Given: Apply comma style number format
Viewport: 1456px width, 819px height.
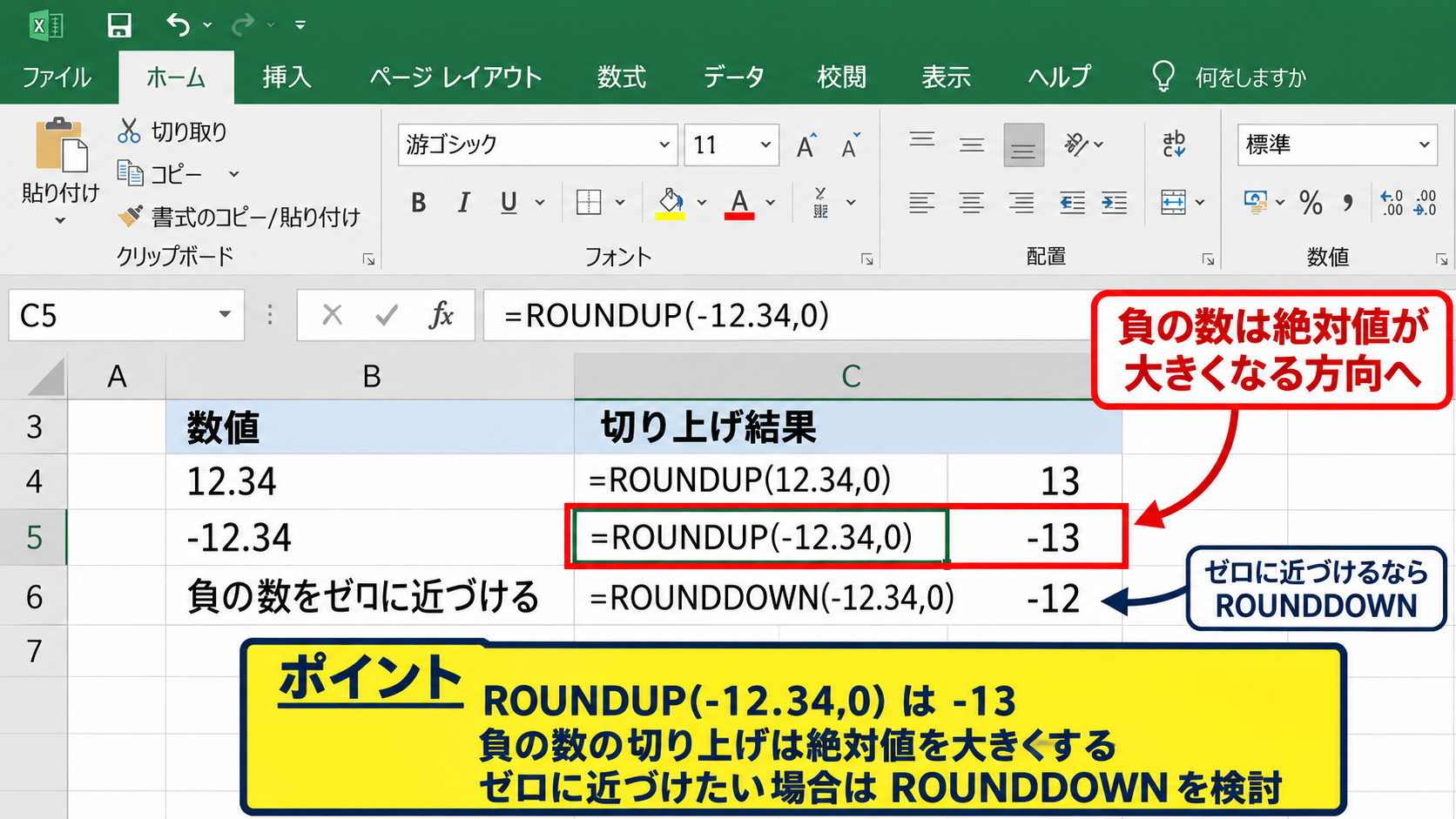Looking at the screenshot, I should click(x=1348, y=203).
